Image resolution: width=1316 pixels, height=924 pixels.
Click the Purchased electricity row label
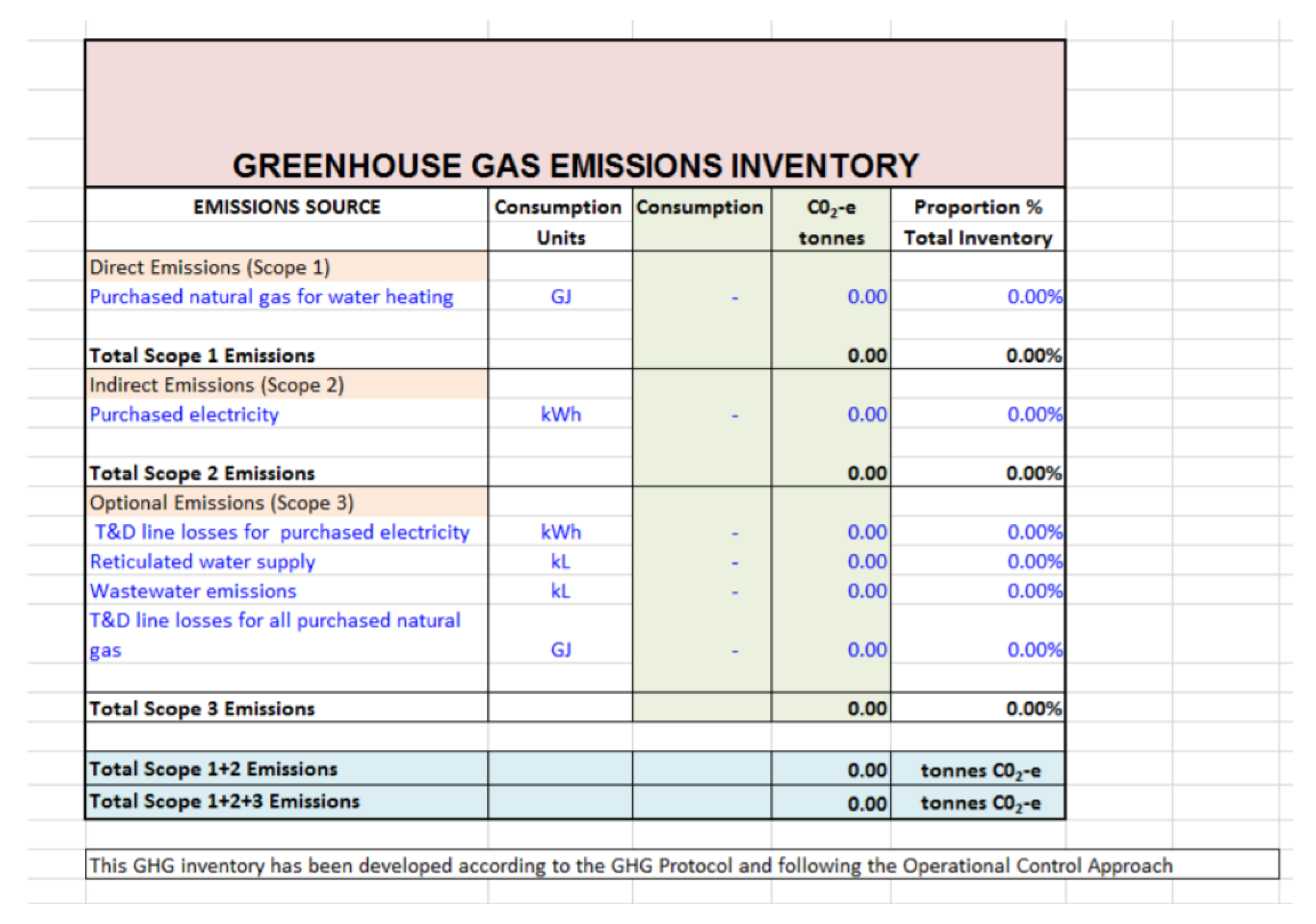[x=184, y=415]
